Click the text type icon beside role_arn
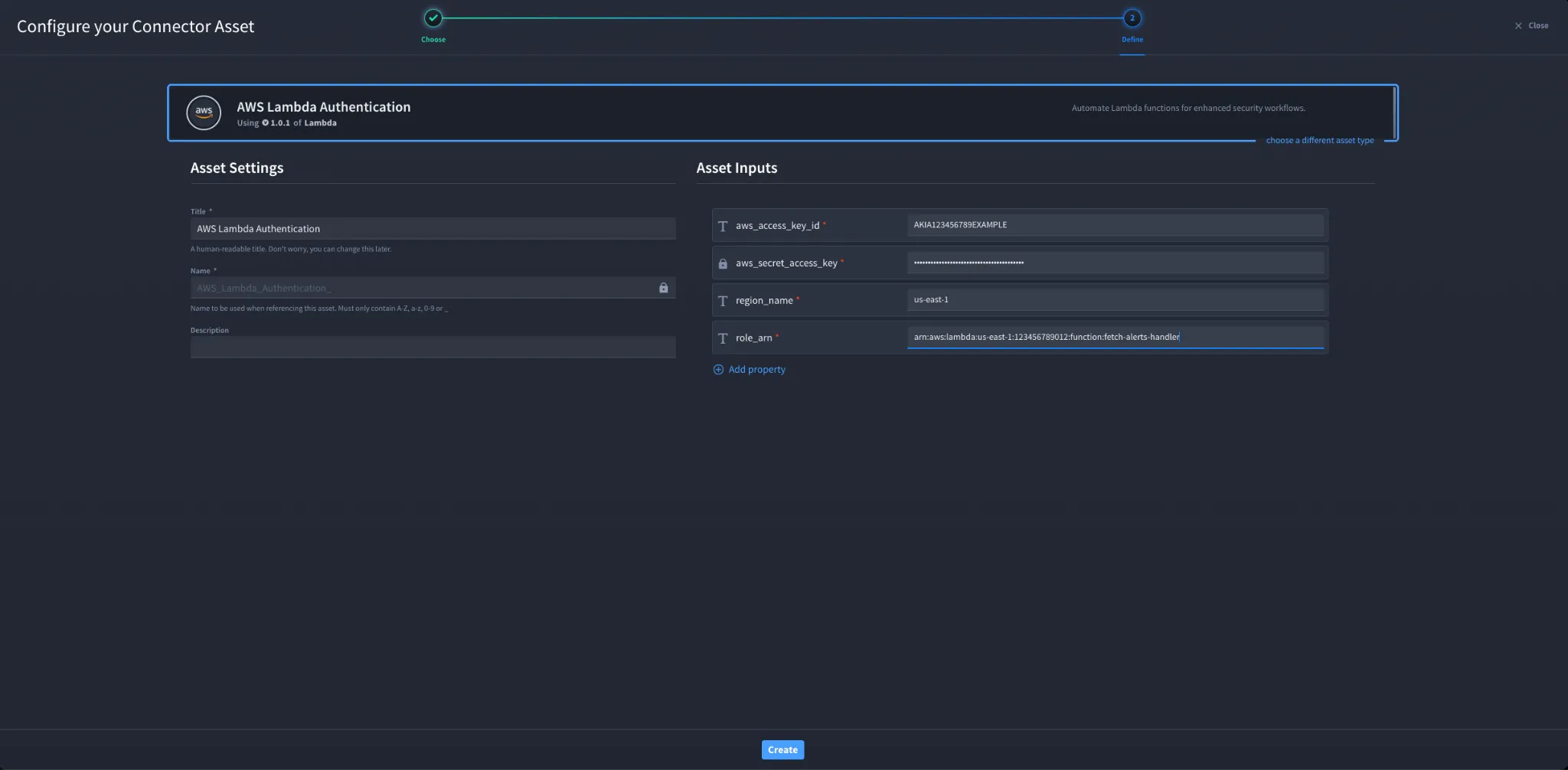Screen dimensions: 1568x770 [x=723, y=338]
